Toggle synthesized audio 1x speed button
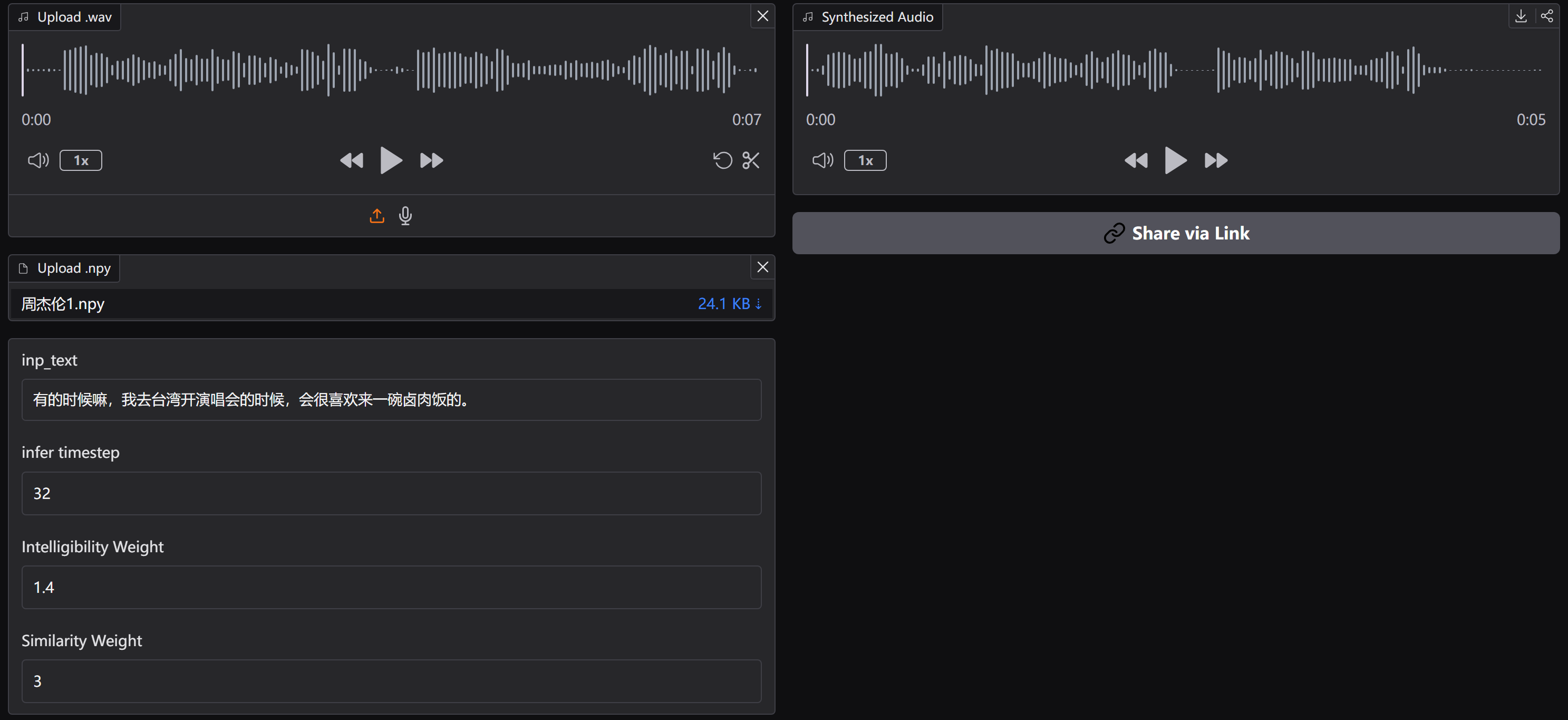The height and width of the screenshot is (720, 1568). click(x=865, y=160)
